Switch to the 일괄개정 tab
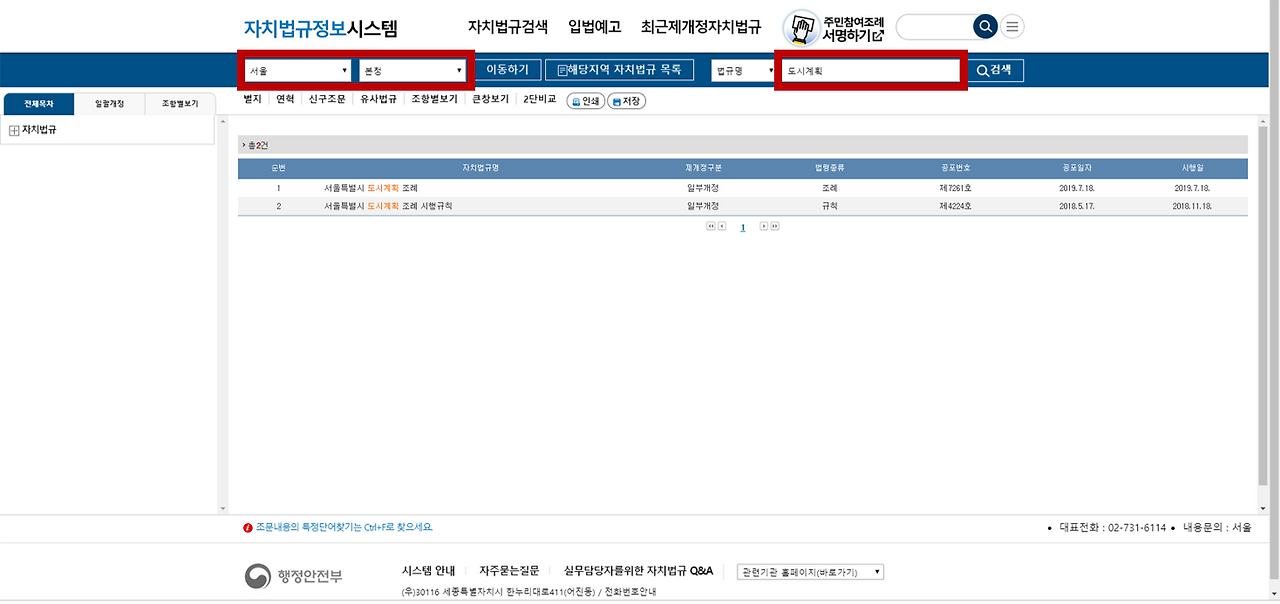This screenshot has width=1280, height=604. click(110, 103)
